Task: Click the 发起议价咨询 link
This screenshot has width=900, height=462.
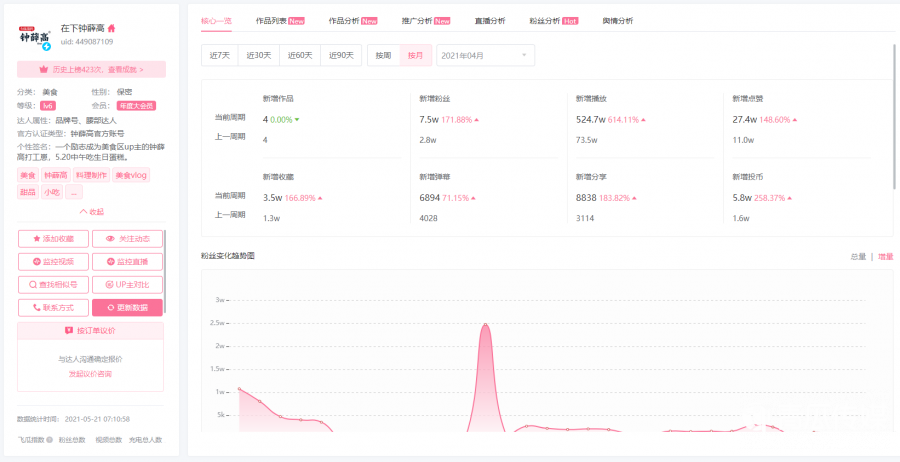Action: [x=90, y=374]
